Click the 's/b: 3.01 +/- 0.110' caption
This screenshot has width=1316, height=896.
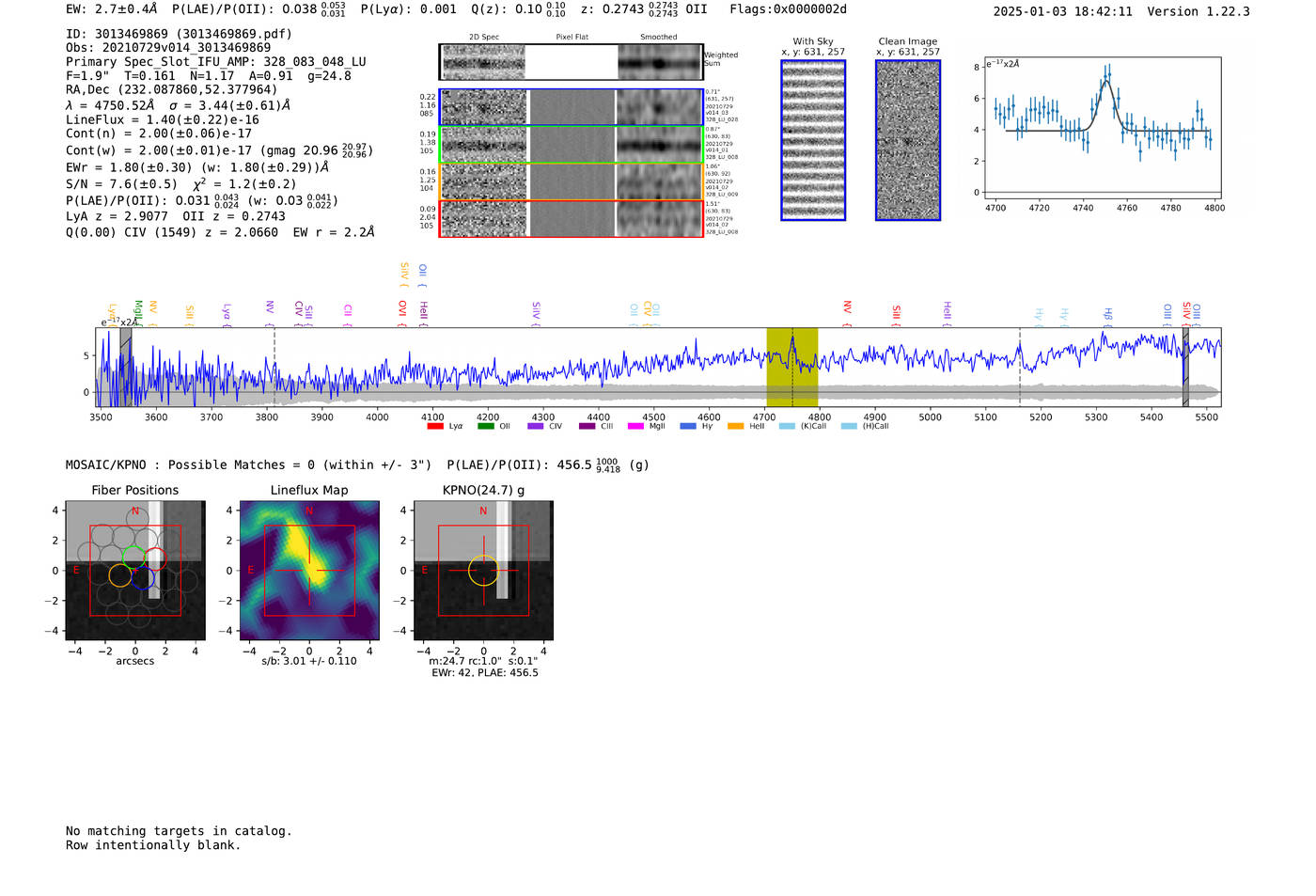click(x=309, y=661)
